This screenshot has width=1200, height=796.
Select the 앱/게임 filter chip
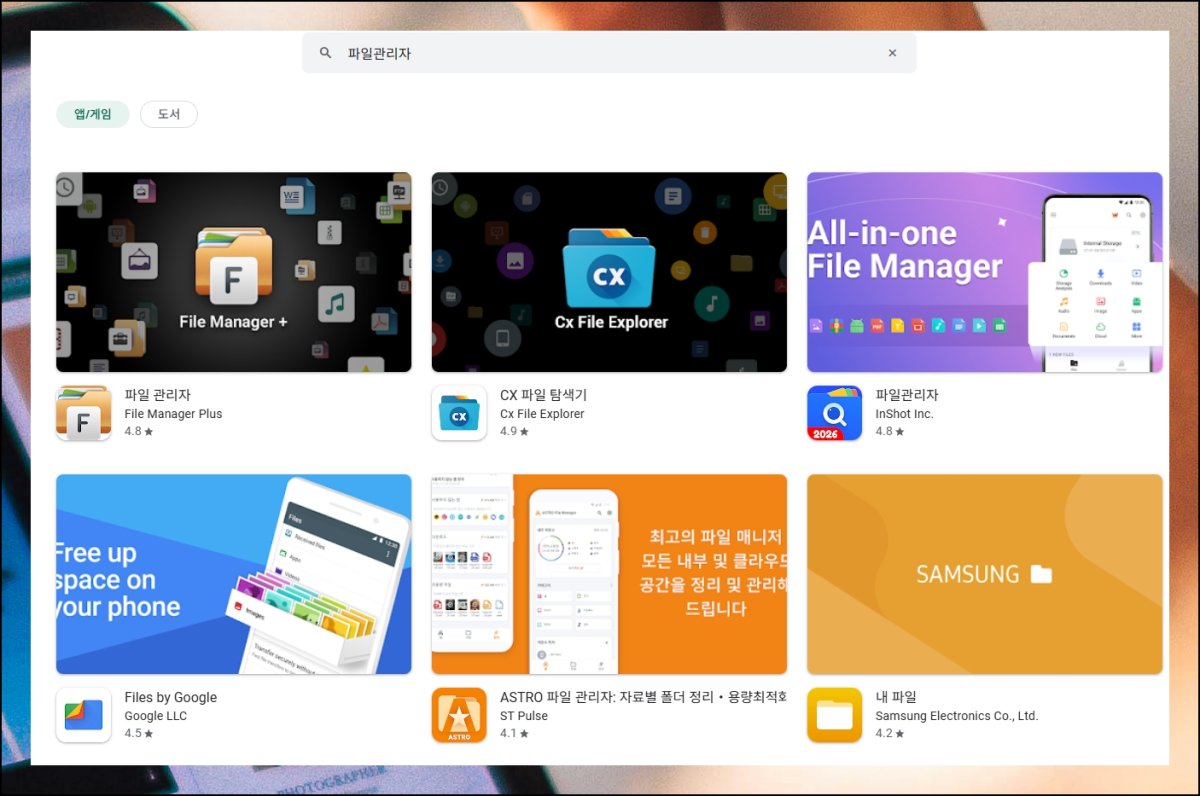point(93,114)
